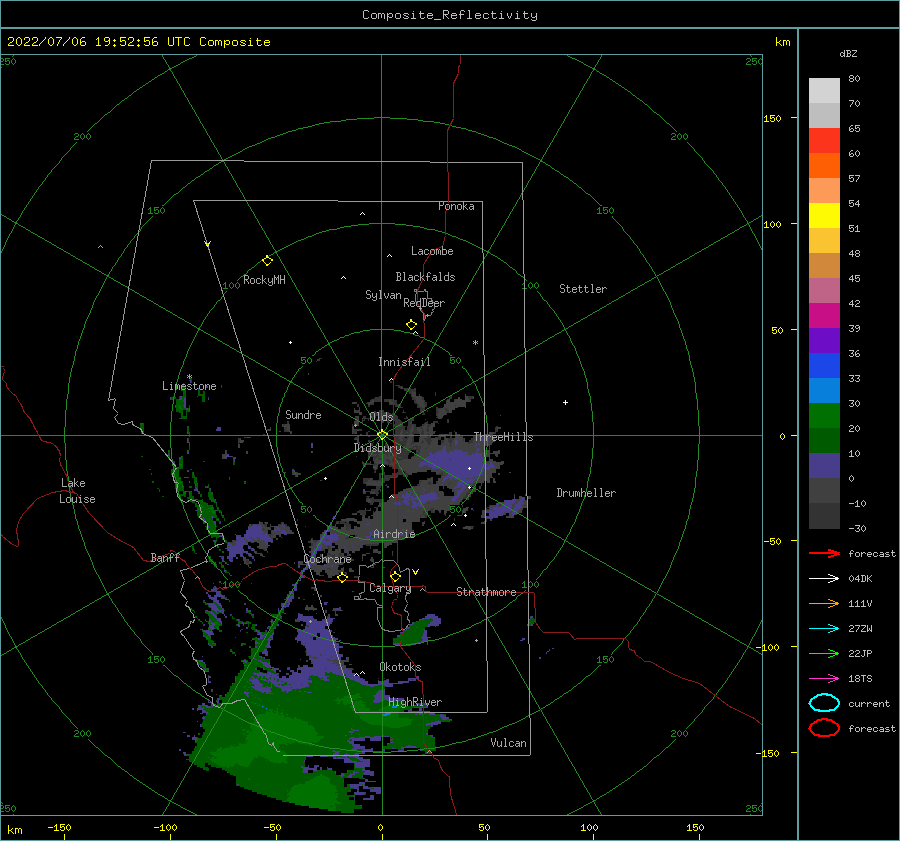Image resolution: width=900 pixels, height=841 pixels.
Task: Click the Lake Louise label
Action: tap(77, 491)
